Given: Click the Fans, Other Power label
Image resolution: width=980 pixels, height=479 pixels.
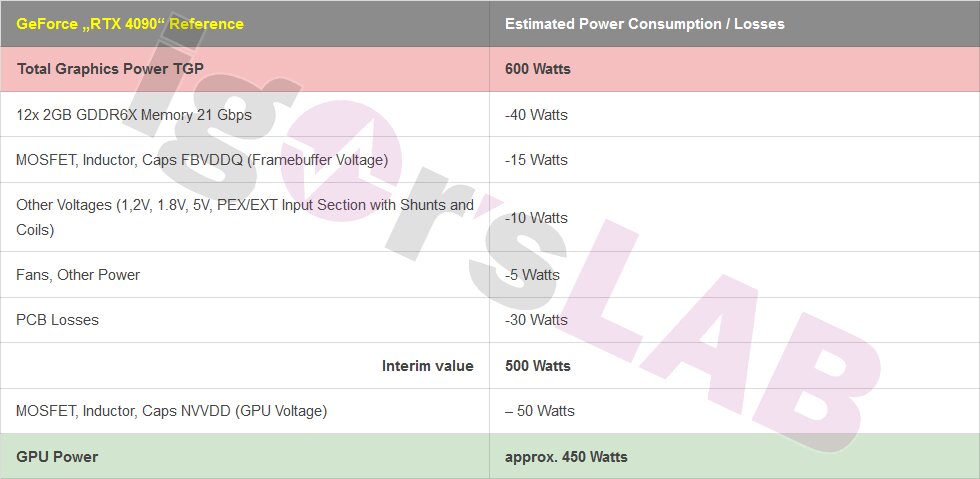Looking at the screenshot, I should coord(78,275).
